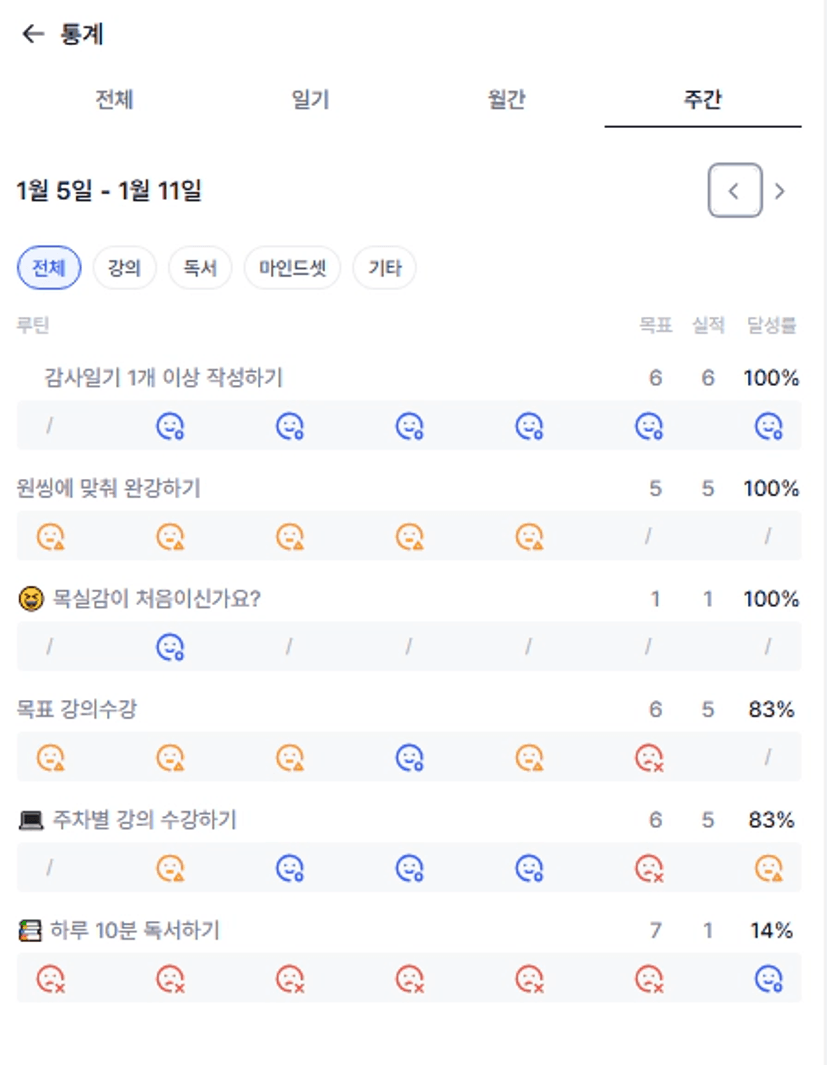The width and height of the screenshot is (827, 1065).
Task: Go to the previous week
Action: pos(735,191)
